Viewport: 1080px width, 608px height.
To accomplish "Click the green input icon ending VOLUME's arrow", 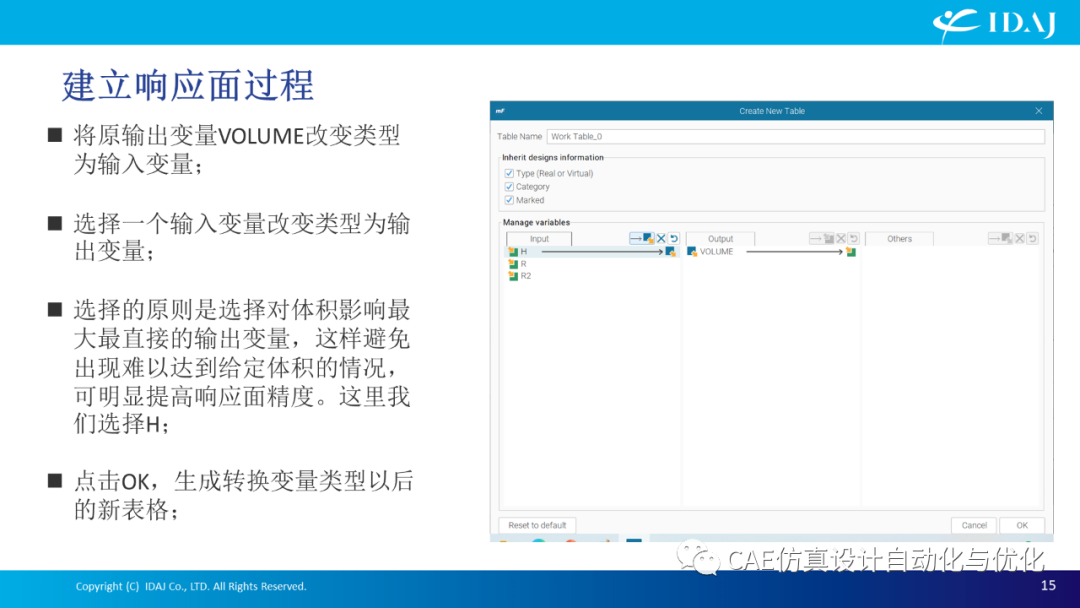I will [851, 252].
